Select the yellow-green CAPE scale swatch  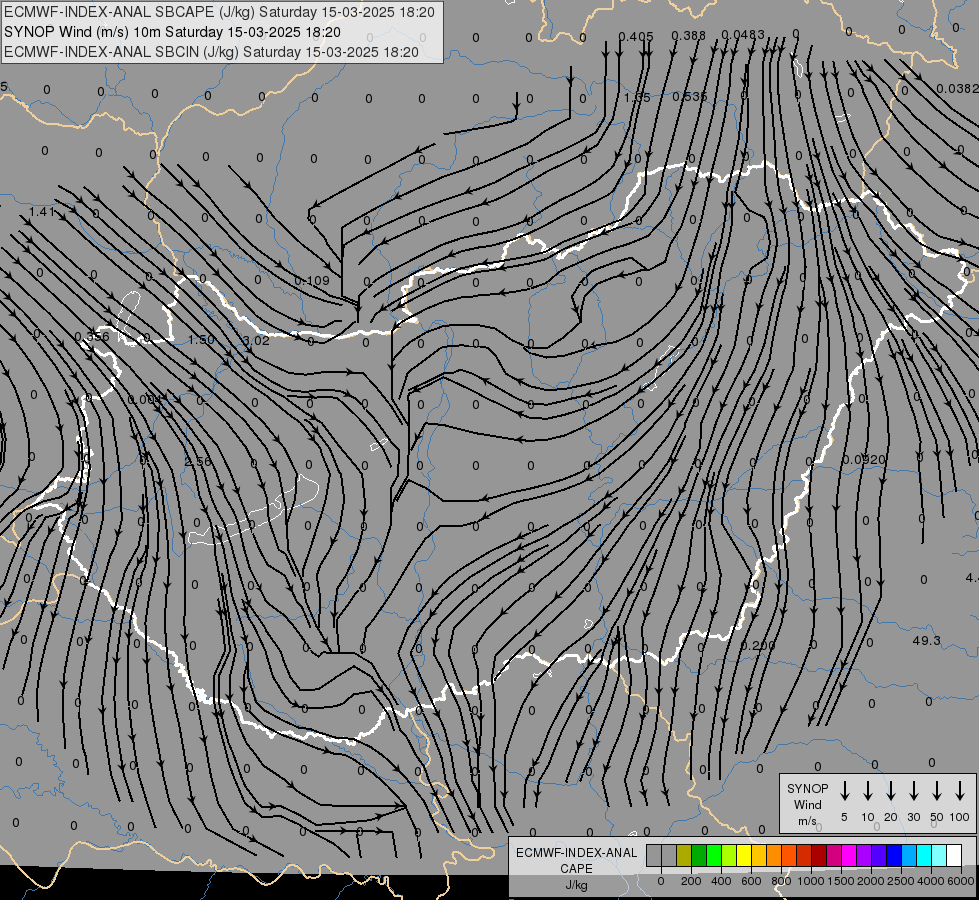point(729,855)
